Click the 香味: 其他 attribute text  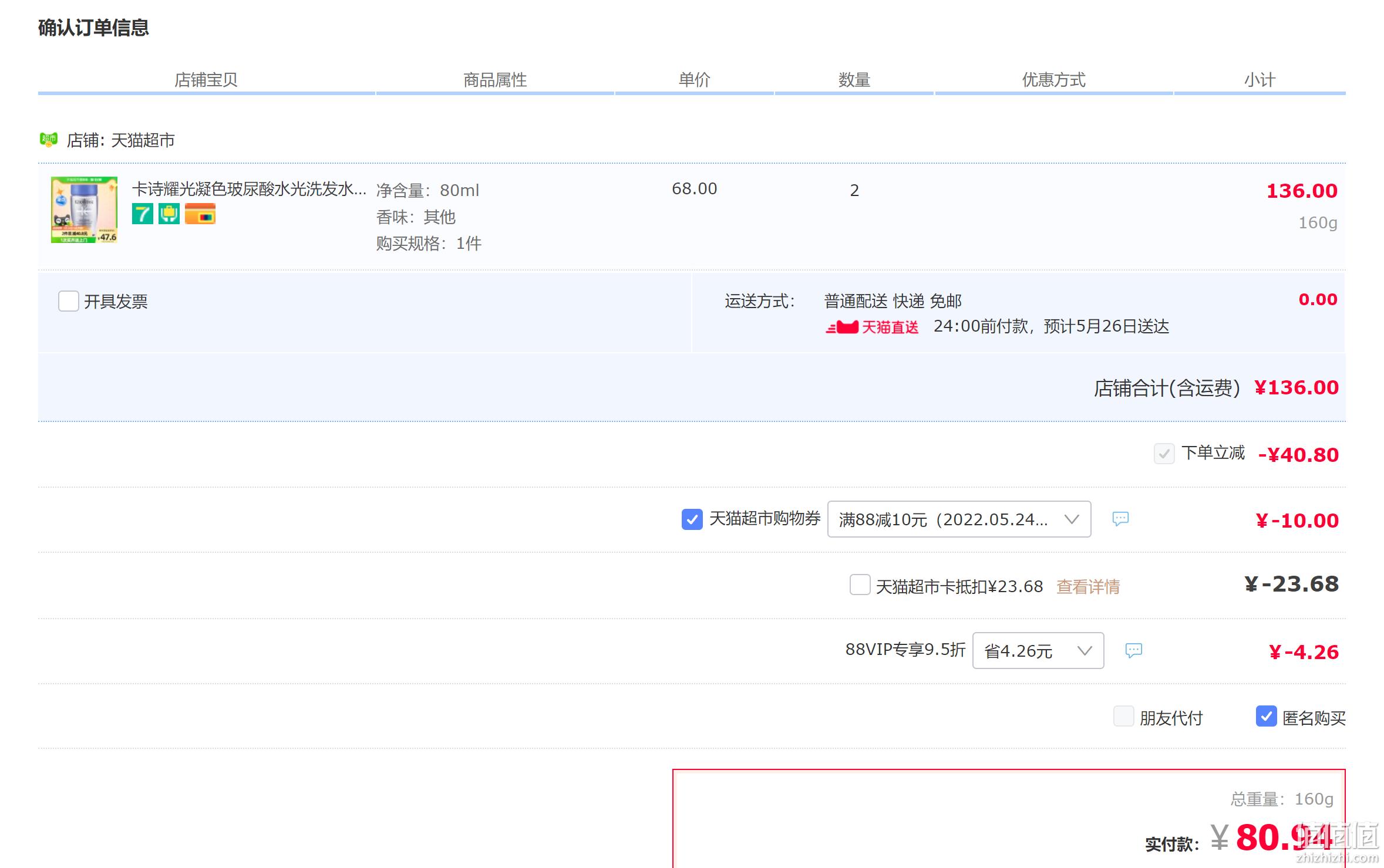click(416, 217)
